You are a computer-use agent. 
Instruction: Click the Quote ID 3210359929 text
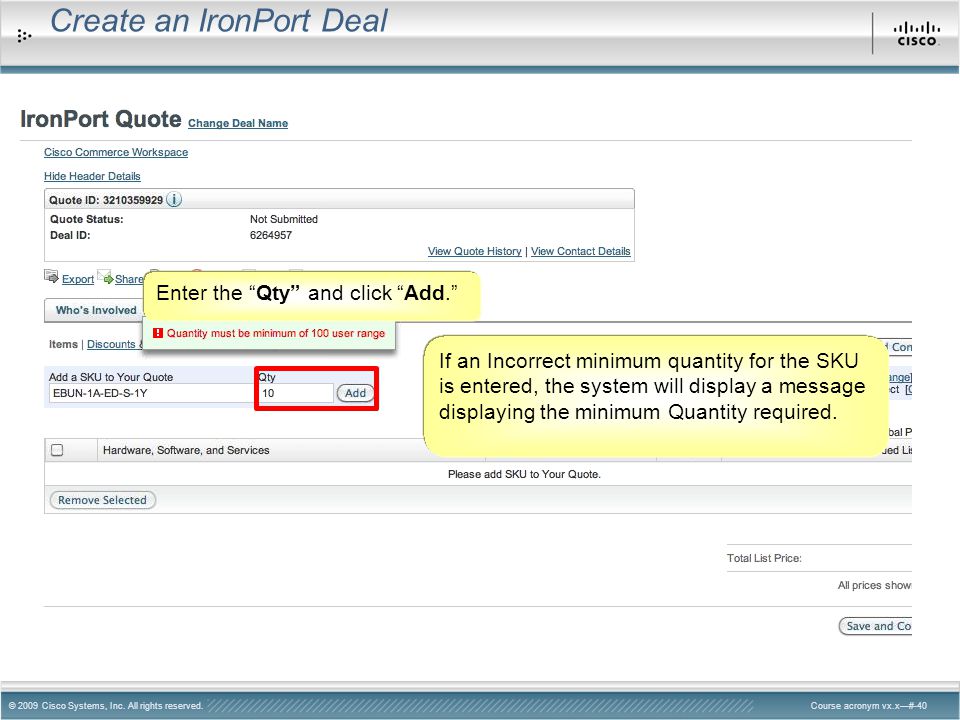106,200
